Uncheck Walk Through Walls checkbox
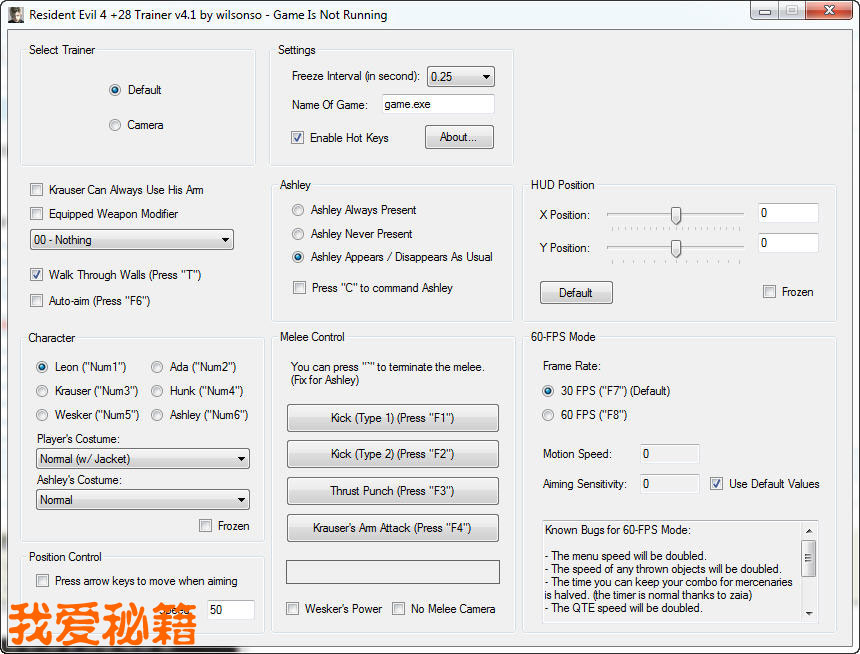 point(37,275)
